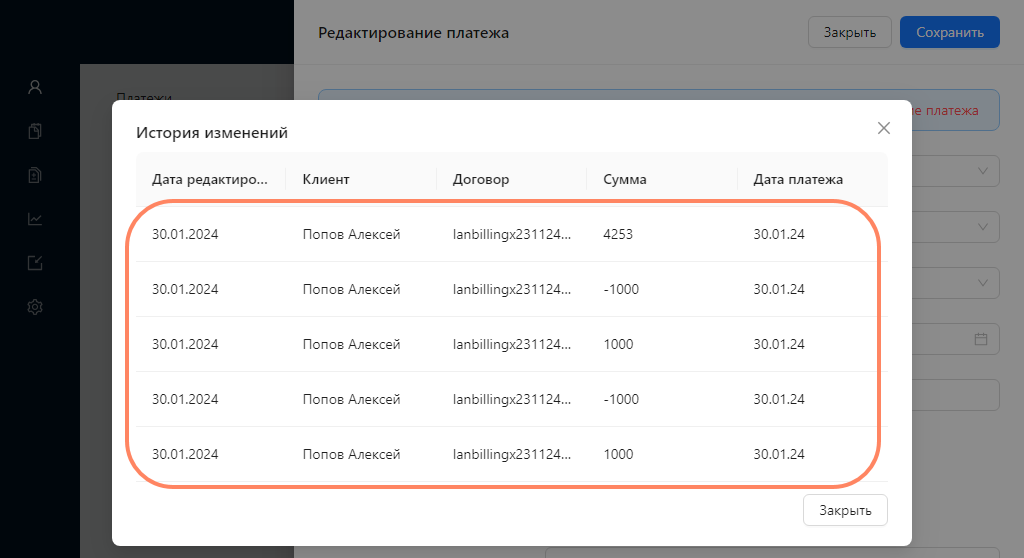This screenshot has width=1024, height=558.
Task: Click the calendar icon in date field
Action: pyautogui.click(x=981, y=339)
